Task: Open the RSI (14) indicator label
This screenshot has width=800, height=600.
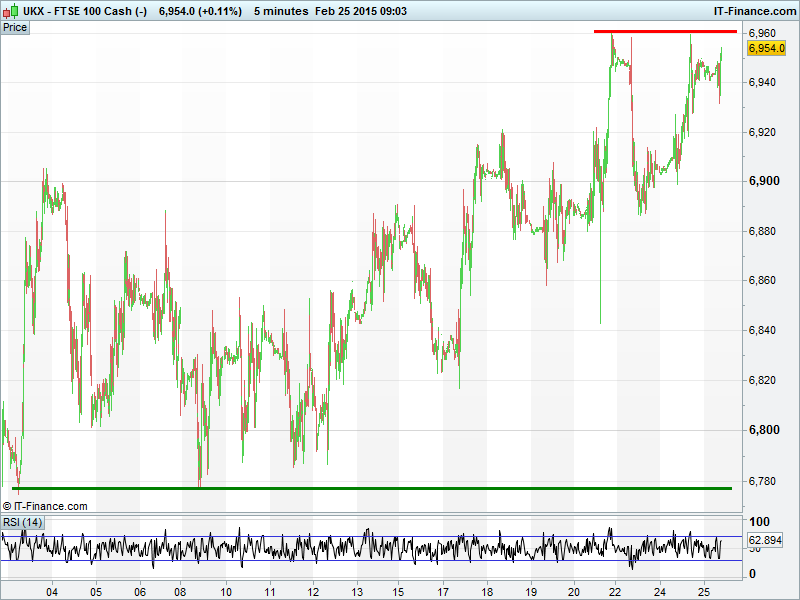Action: point(22,522)
